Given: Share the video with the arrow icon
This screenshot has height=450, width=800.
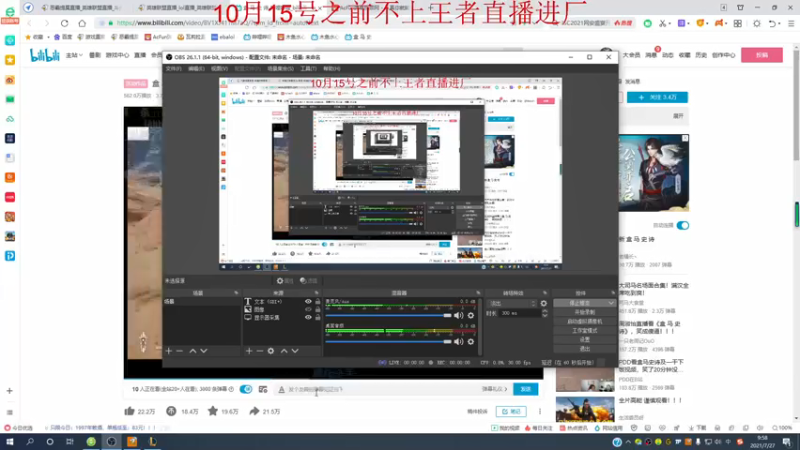Looking at the screenshot, I should click(254, 411).
